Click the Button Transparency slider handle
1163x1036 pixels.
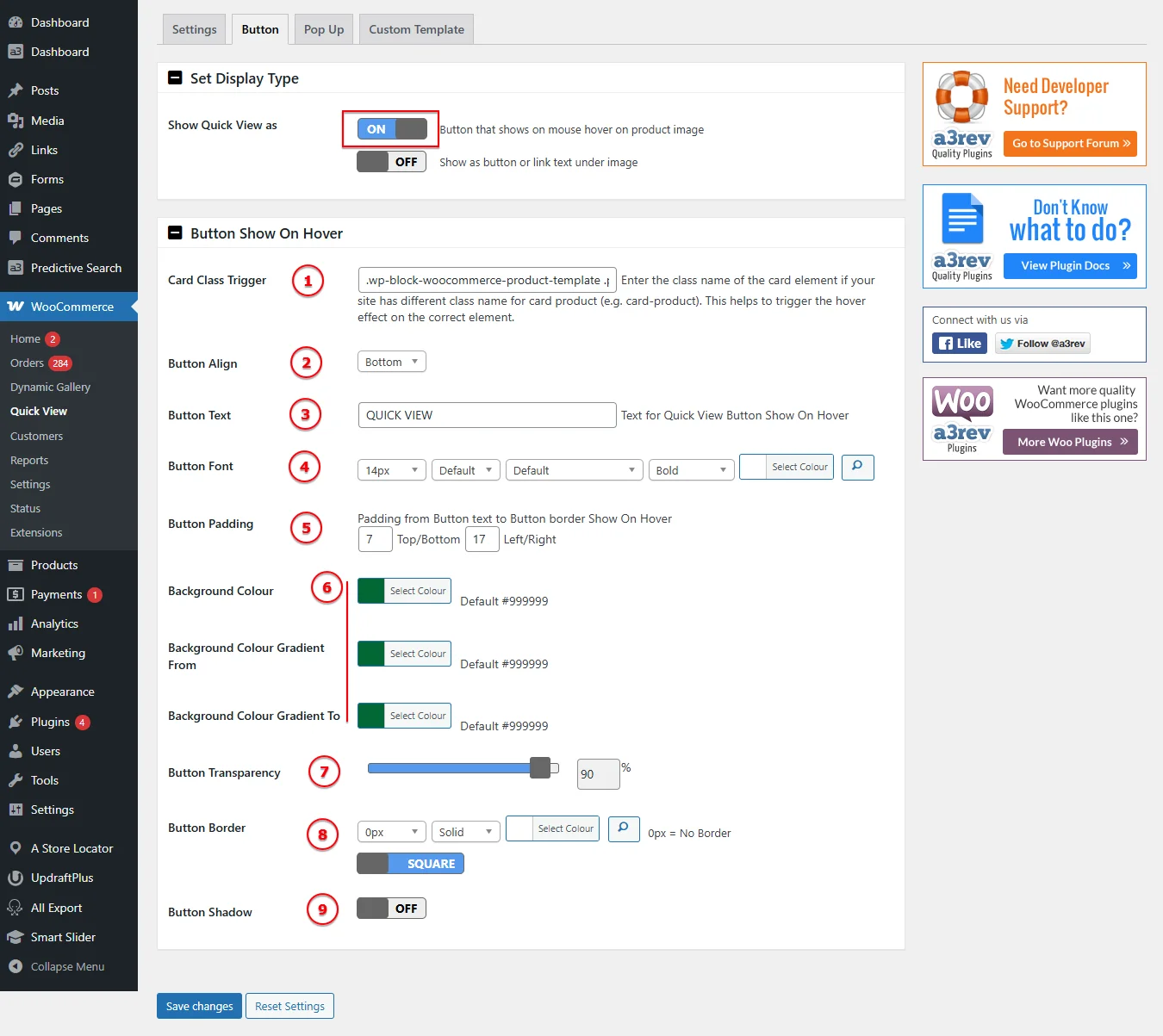[x=540, y=767]
